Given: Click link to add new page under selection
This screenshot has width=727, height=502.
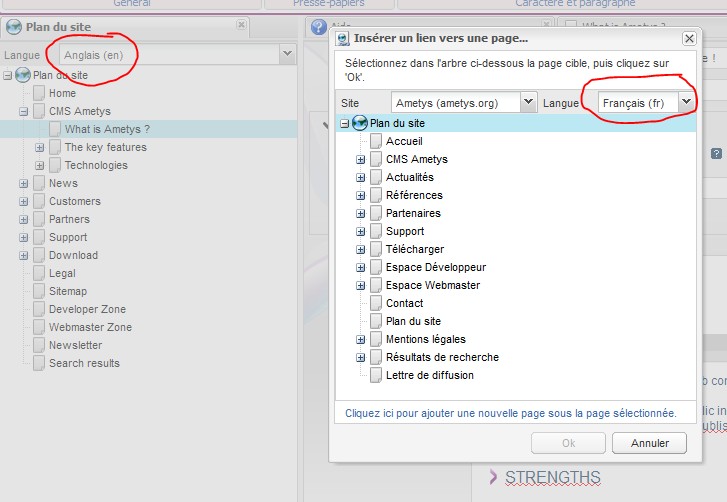Looking at the screenshot, I should [510, 412].
